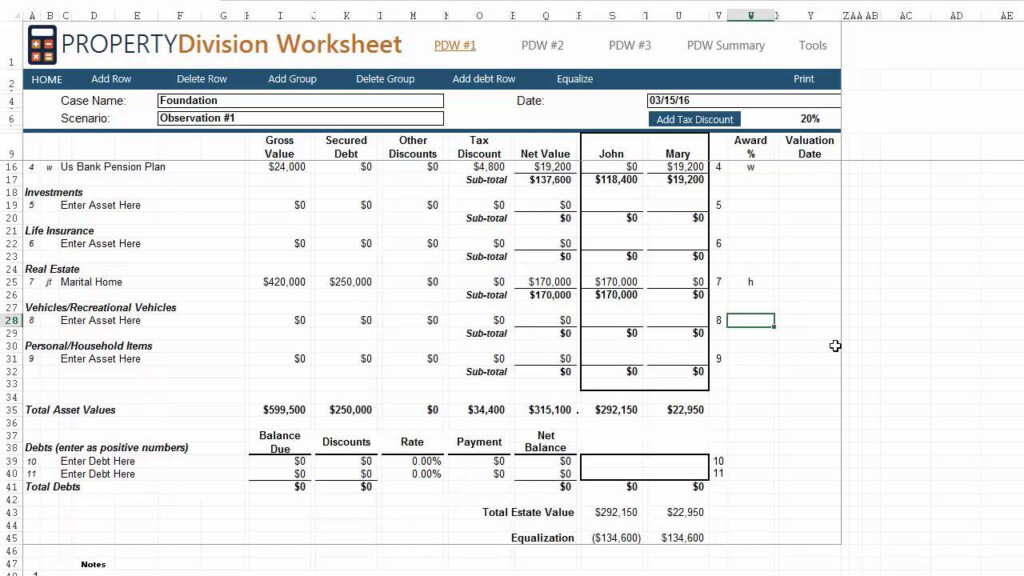This screenshot has height=576, width=1024.
Task: Click Delete Group in the toolbar
Action: click(x=385, y=79)
